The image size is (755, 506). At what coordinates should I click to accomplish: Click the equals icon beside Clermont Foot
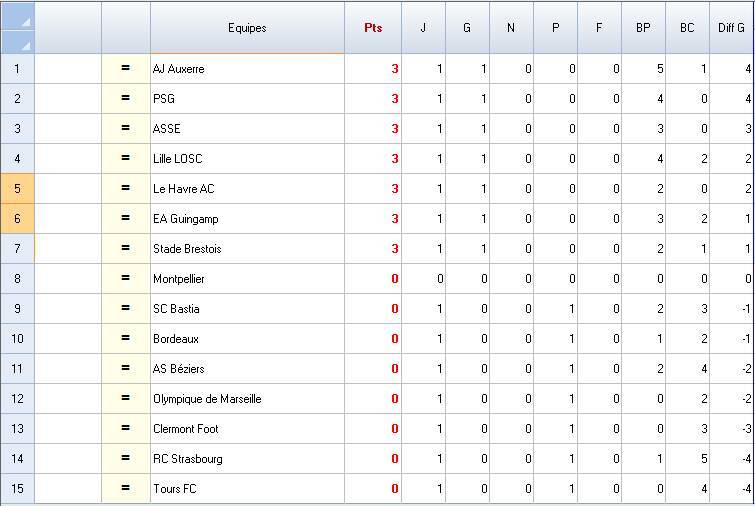click(126, 429)
